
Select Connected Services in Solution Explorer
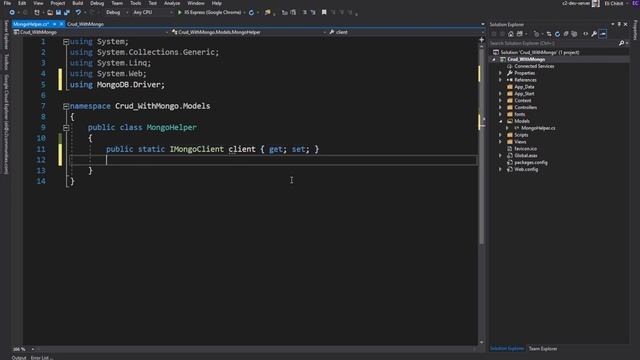(534, 67)
